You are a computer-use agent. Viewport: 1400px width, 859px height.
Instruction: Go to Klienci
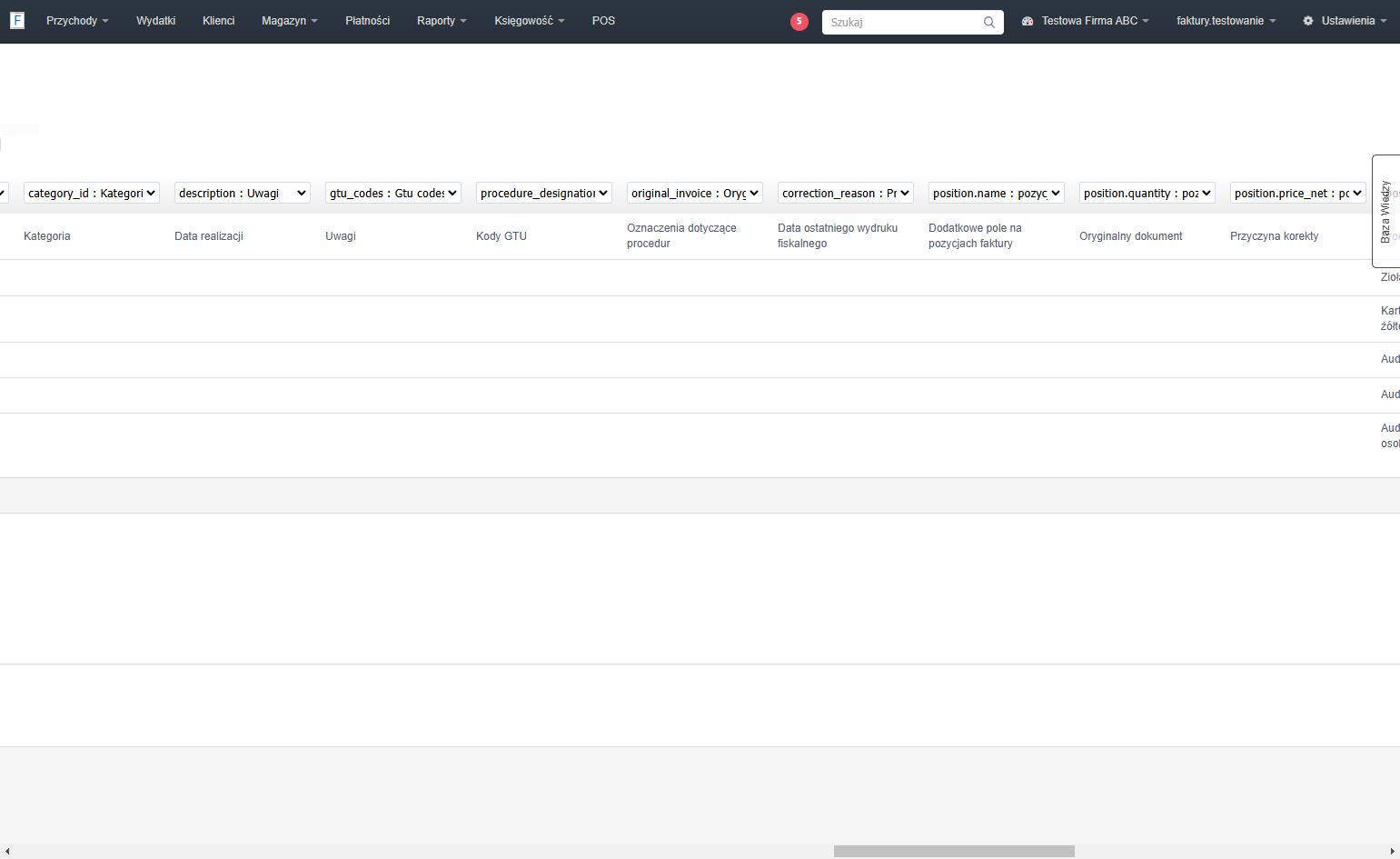[218, 21]
